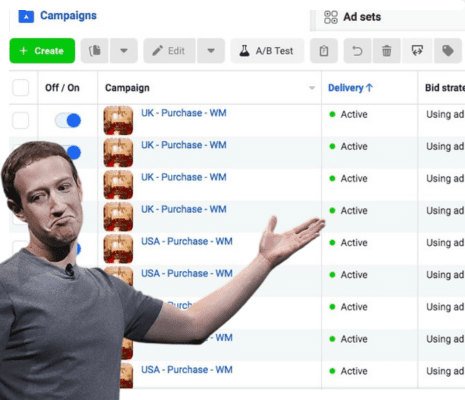Click the tag label icon
The height and width of the screenshot is (400, 465).
(x=448, y=51)
